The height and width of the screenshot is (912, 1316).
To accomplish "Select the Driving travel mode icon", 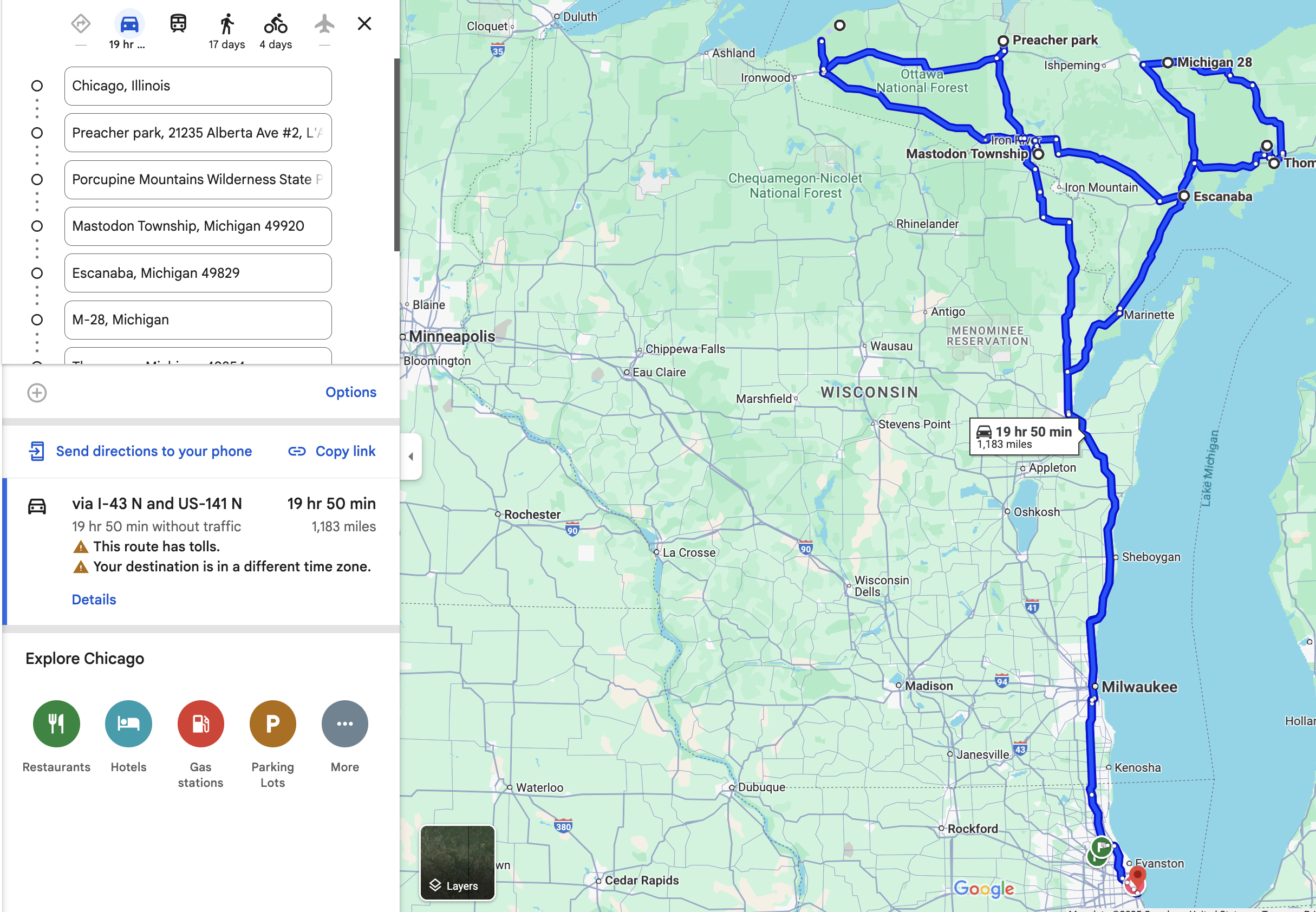I will [x=129, y=24].
